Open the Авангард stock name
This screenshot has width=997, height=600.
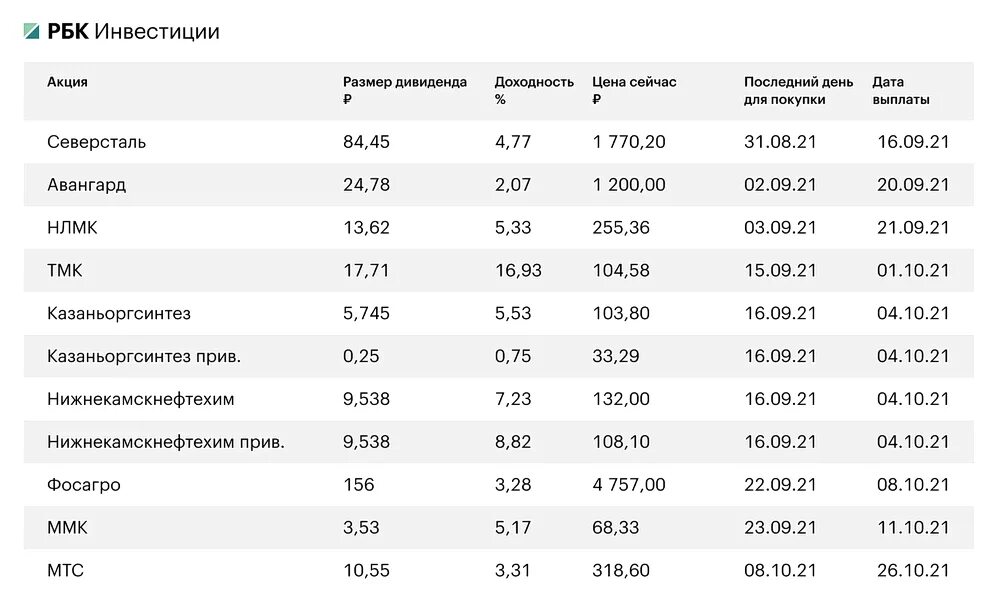click(86, 185)
